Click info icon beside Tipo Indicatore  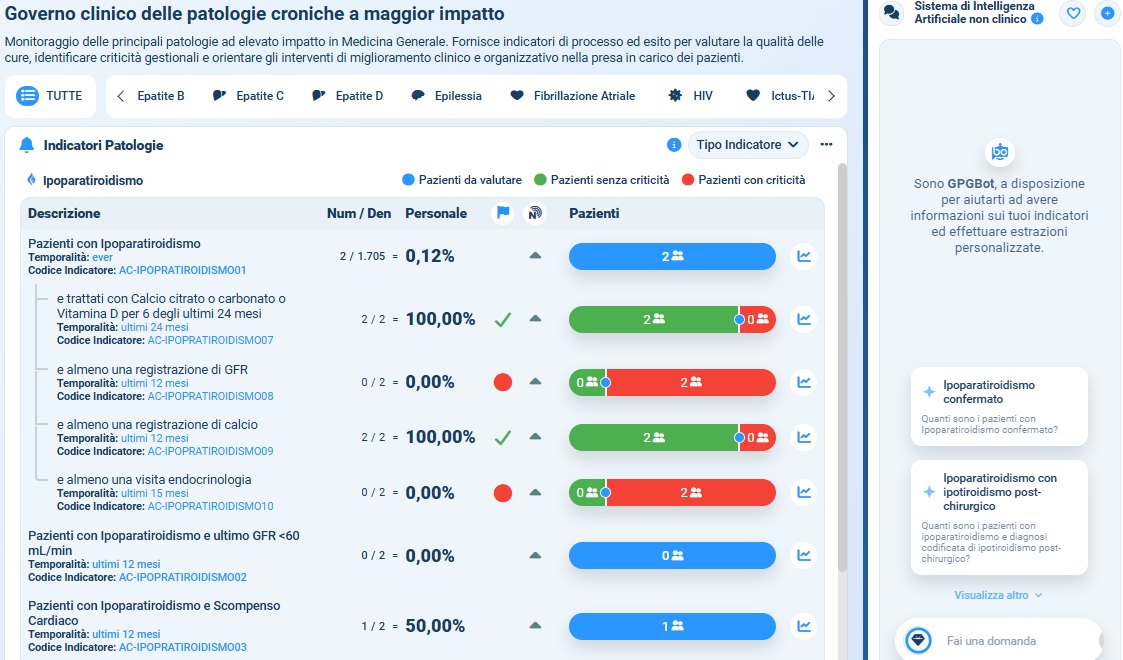[673, 145]
